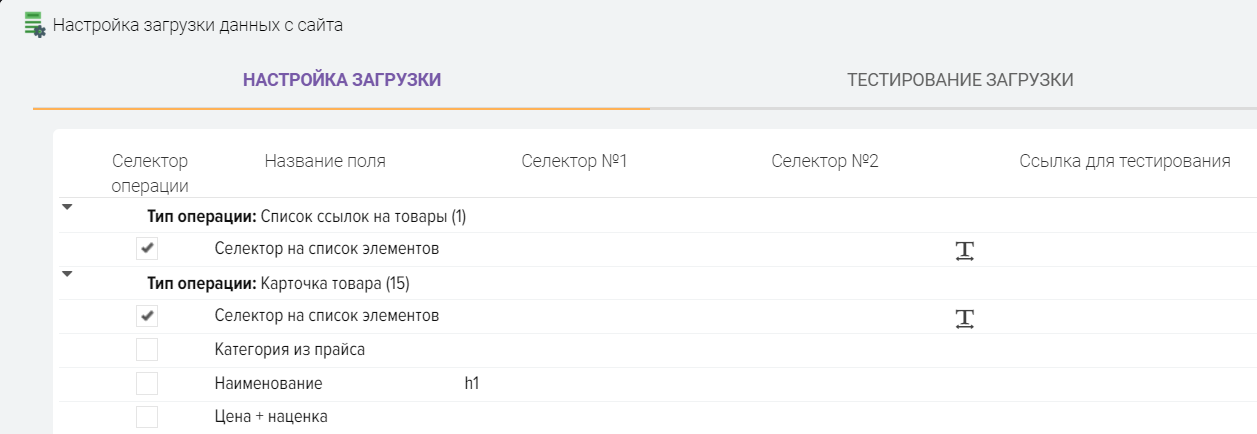Select the Категория из прайса row label
Viewport: 1257px width, 434px height.
289,351
